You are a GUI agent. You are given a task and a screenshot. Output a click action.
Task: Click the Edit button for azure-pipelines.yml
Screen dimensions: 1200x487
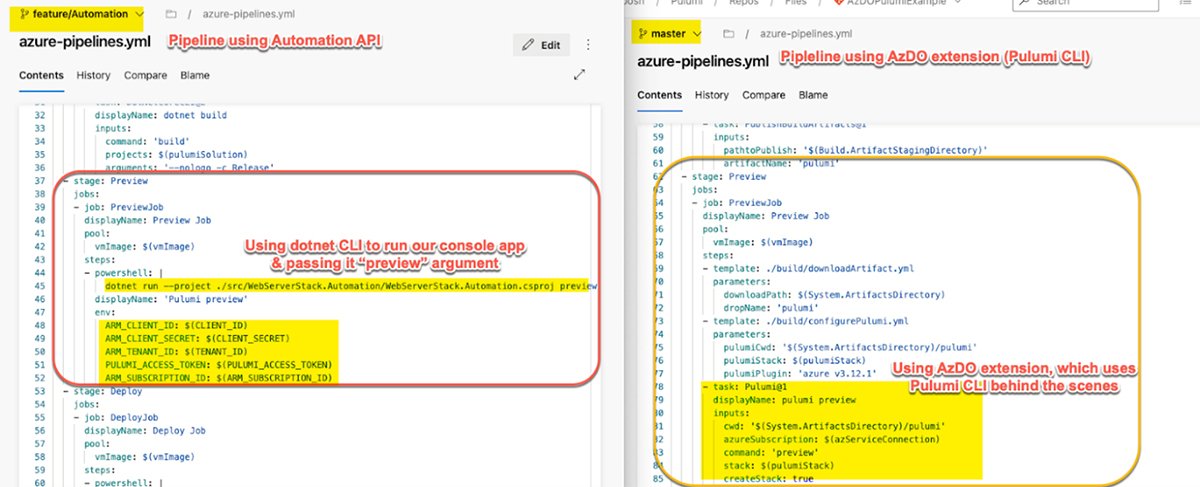pyautogui.click(x=541, y=45)
